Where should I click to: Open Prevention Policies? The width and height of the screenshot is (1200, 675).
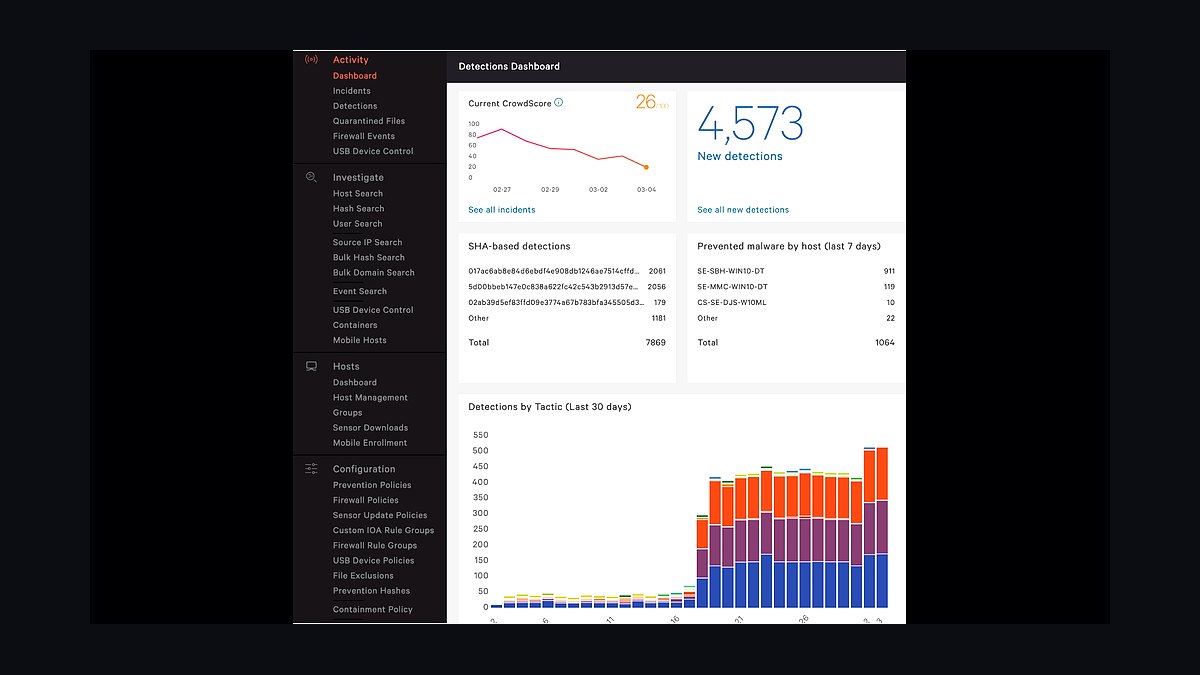(x=372, y=485)
